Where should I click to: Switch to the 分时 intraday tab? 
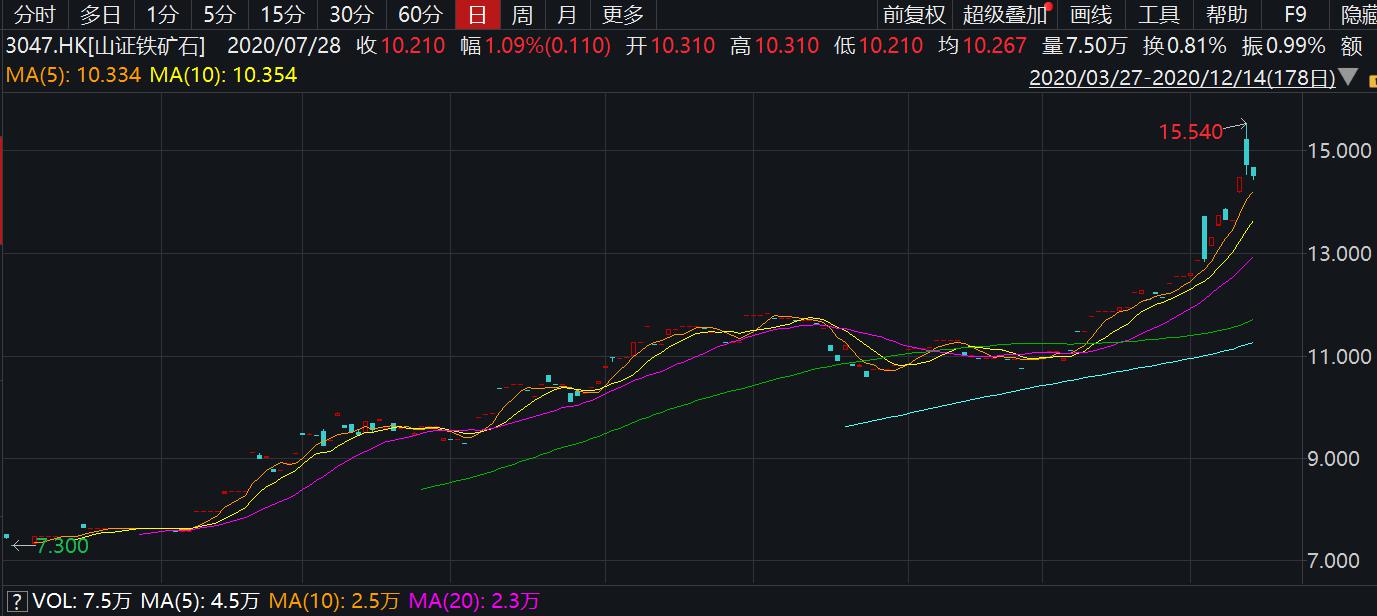click(x=34, y=14)
